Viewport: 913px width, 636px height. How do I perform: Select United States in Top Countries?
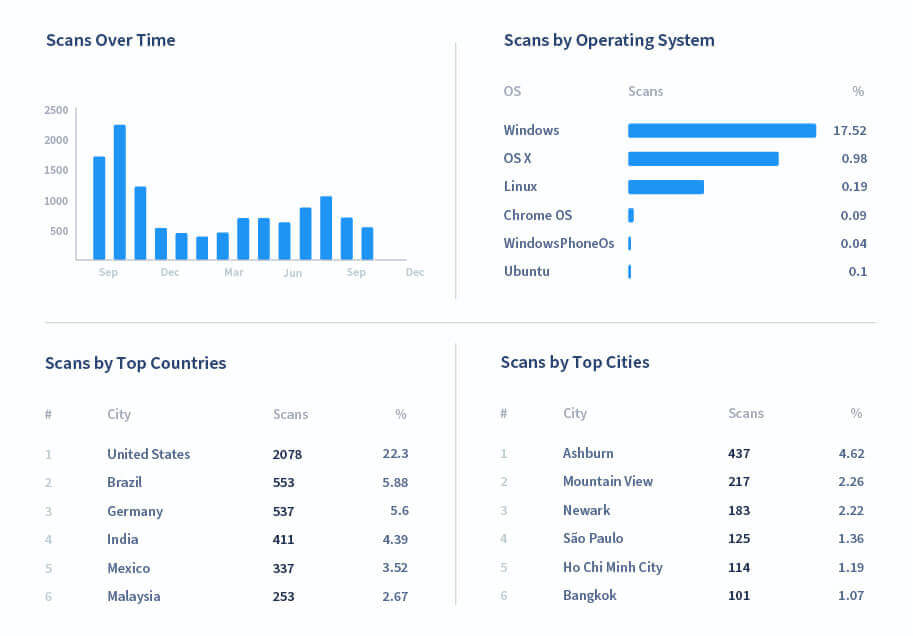[x=148, y=454]
